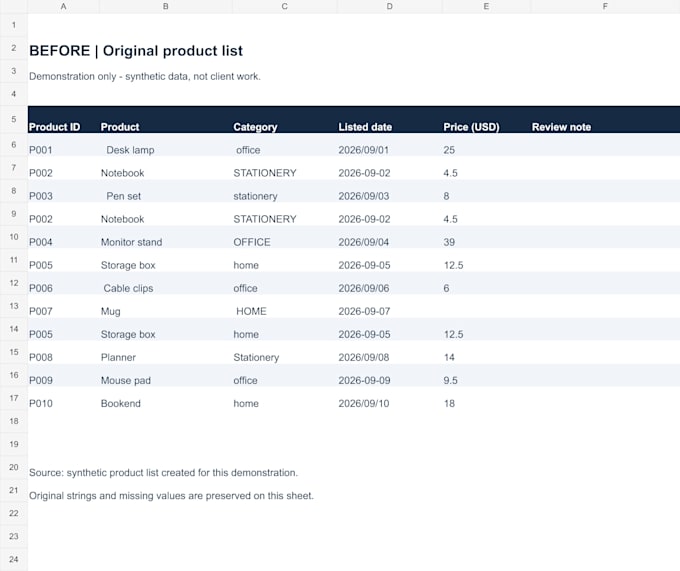Viewport: 680px width, 571px height.
Task: Select the 'Mouse pad' cell
Action: click(166, 375)
